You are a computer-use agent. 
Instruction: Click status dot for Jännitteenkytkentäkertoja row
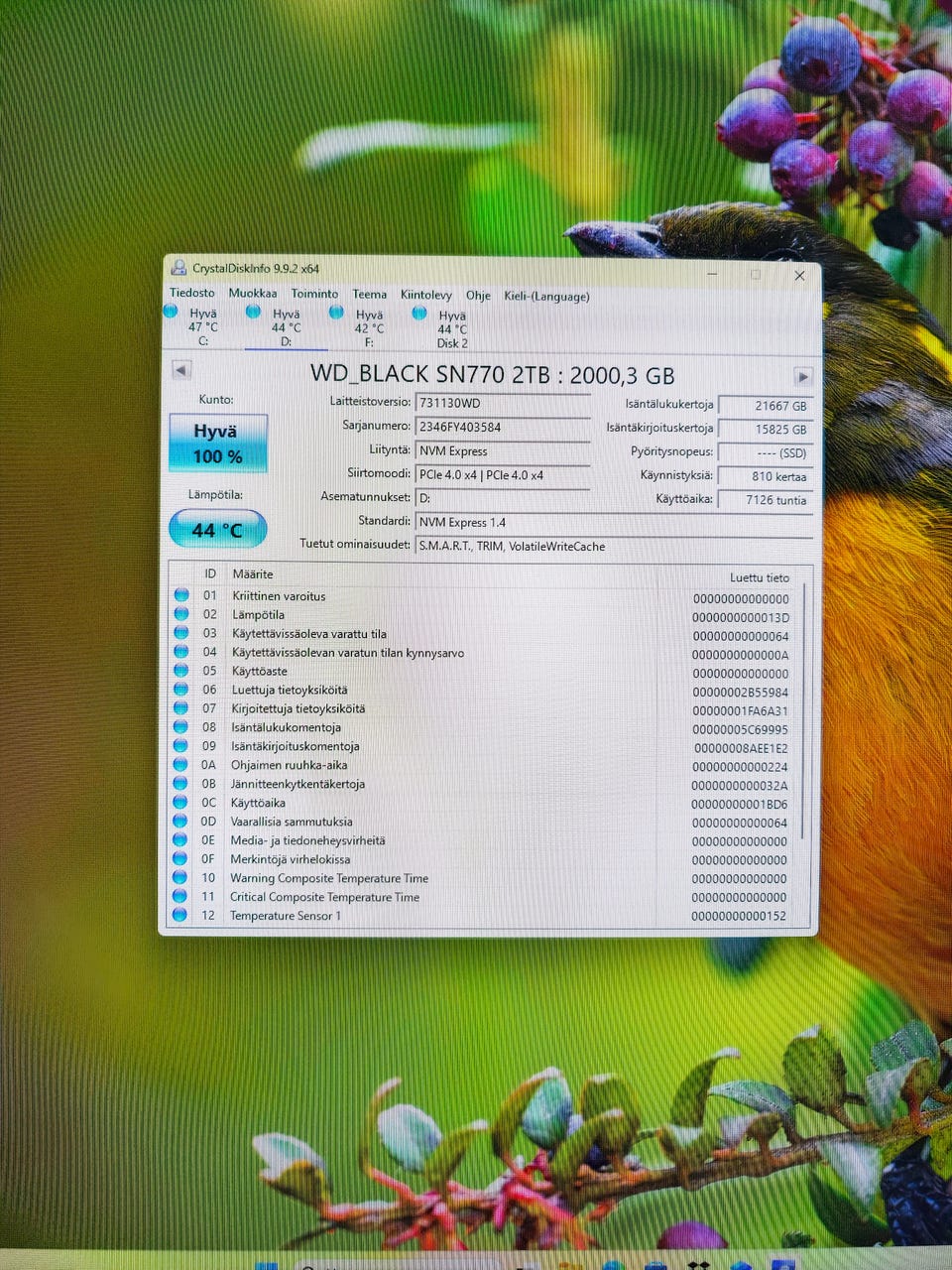pos(180,784)
